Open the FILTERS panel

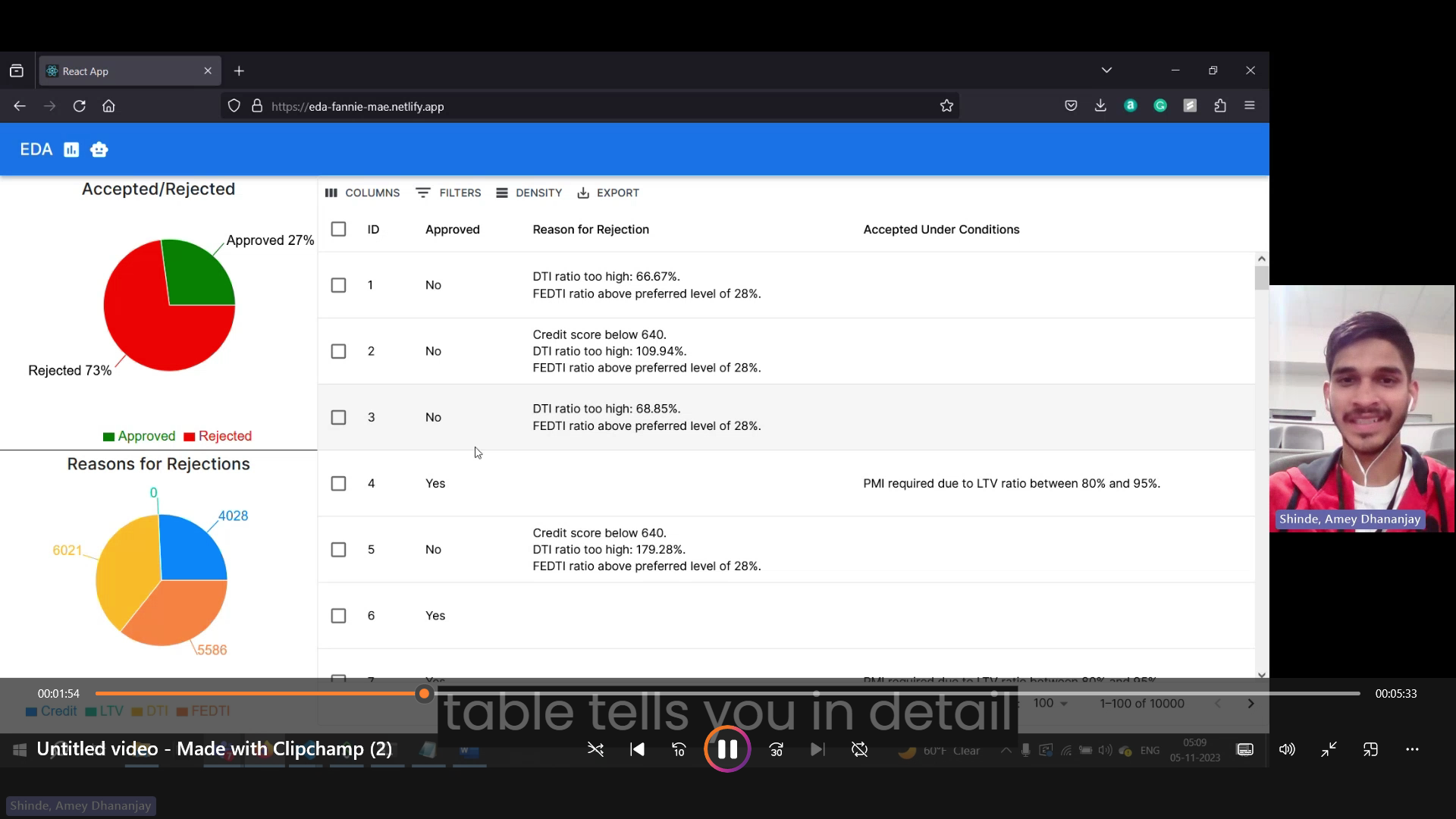tap(449, 193)
